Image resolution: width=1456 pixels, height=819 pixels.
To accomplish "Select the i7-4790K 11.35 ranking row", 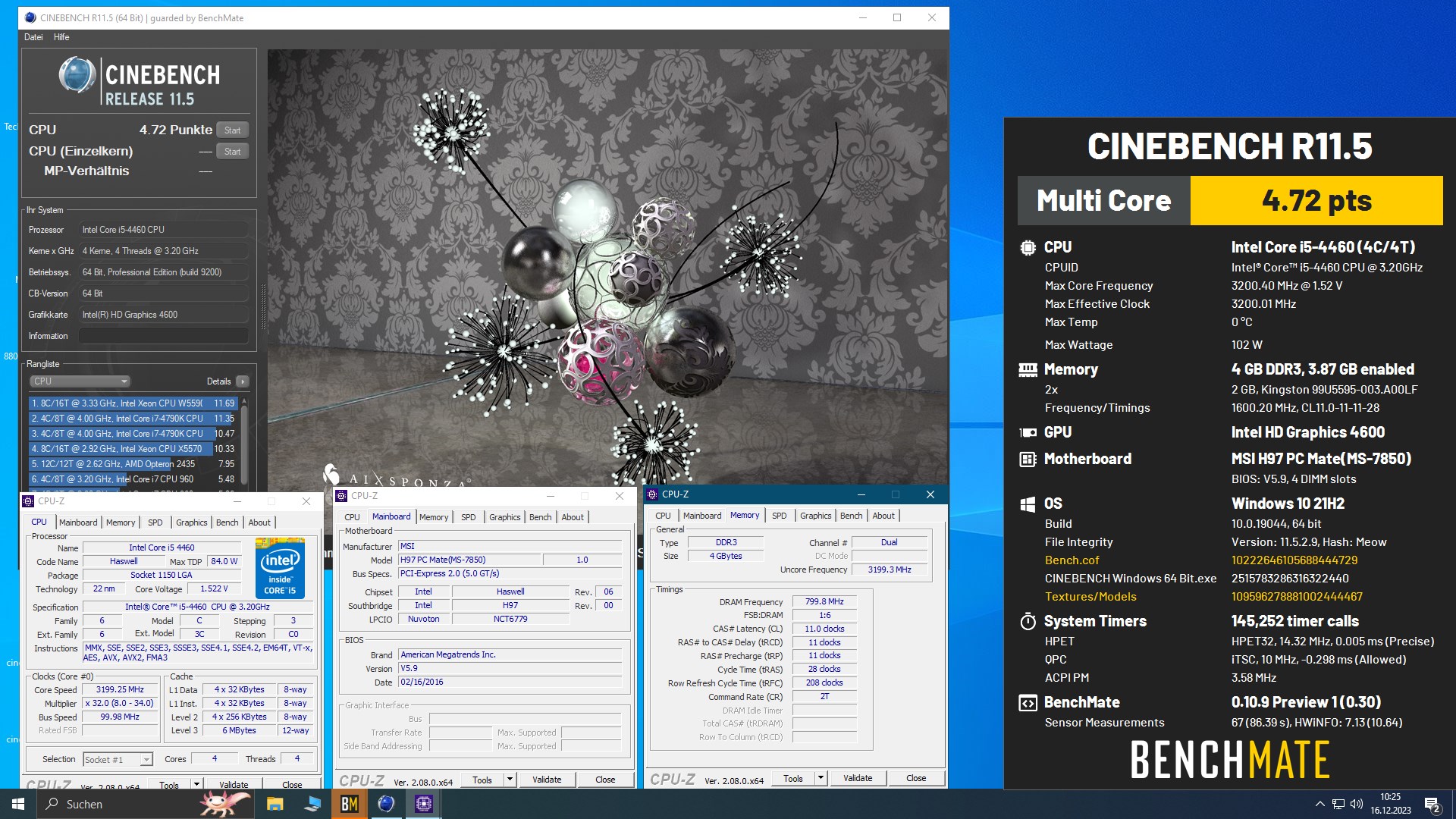I will tap(133, 419).
